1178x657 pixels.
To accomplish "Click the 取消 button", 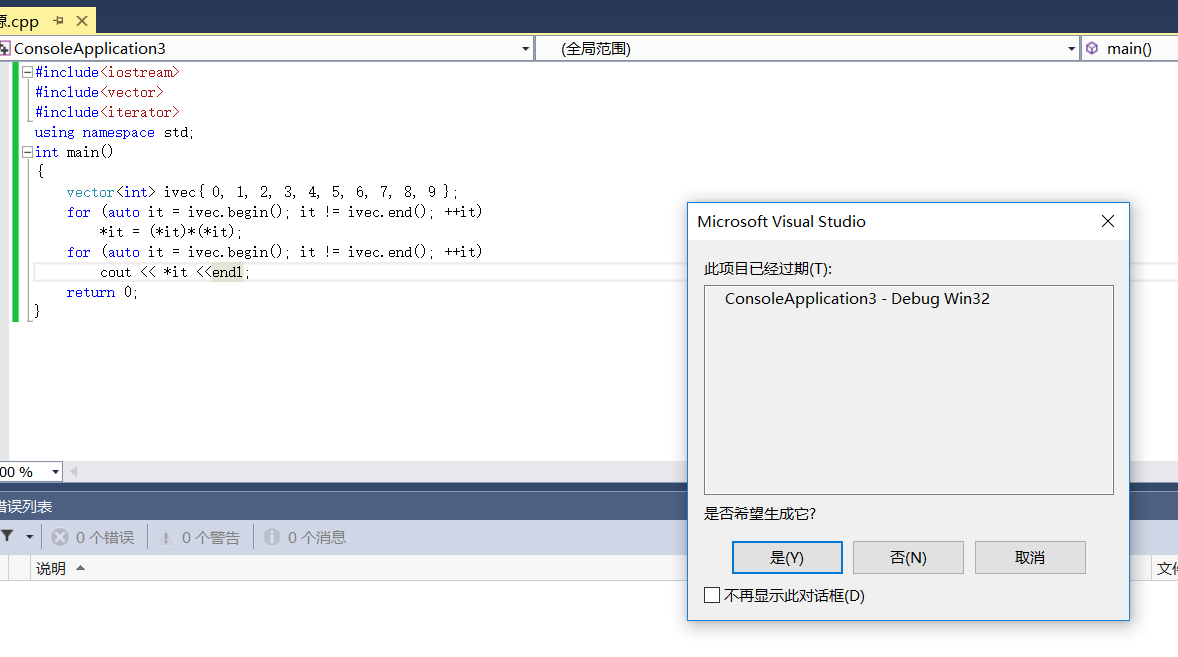I will pyautogui.click(x=1030, y=558).
